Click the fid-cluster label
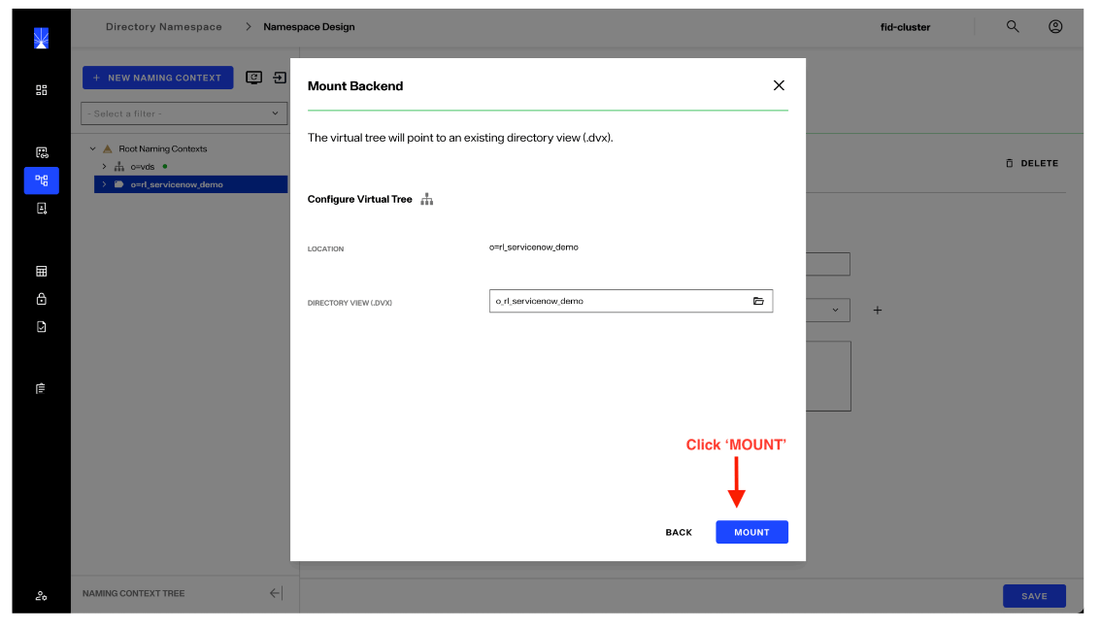This screenshot has height=626, width=1100. pyautogui.click(x=905, y=27)
